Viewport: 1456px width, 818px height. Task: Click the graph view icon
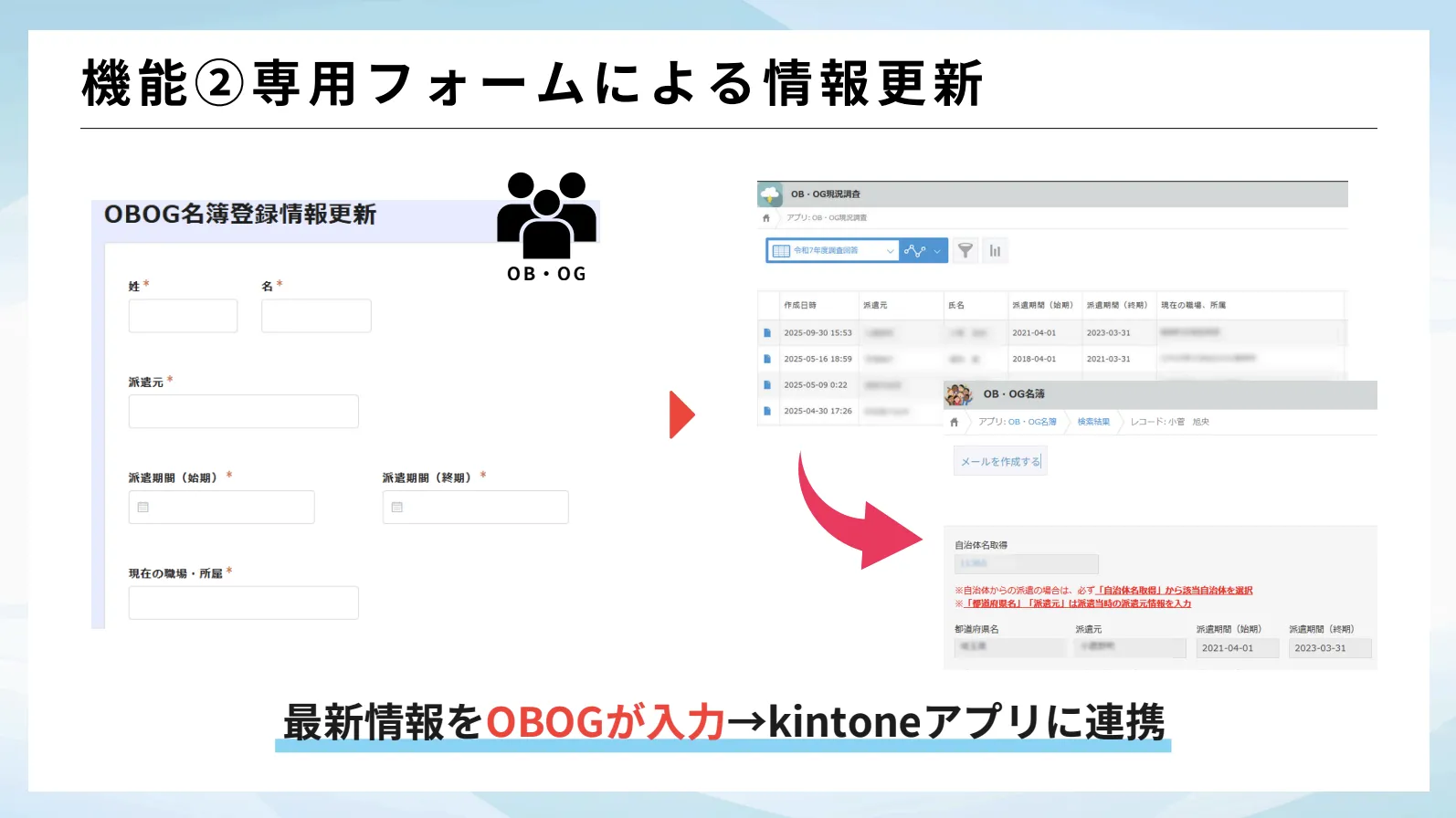point(913,250)
